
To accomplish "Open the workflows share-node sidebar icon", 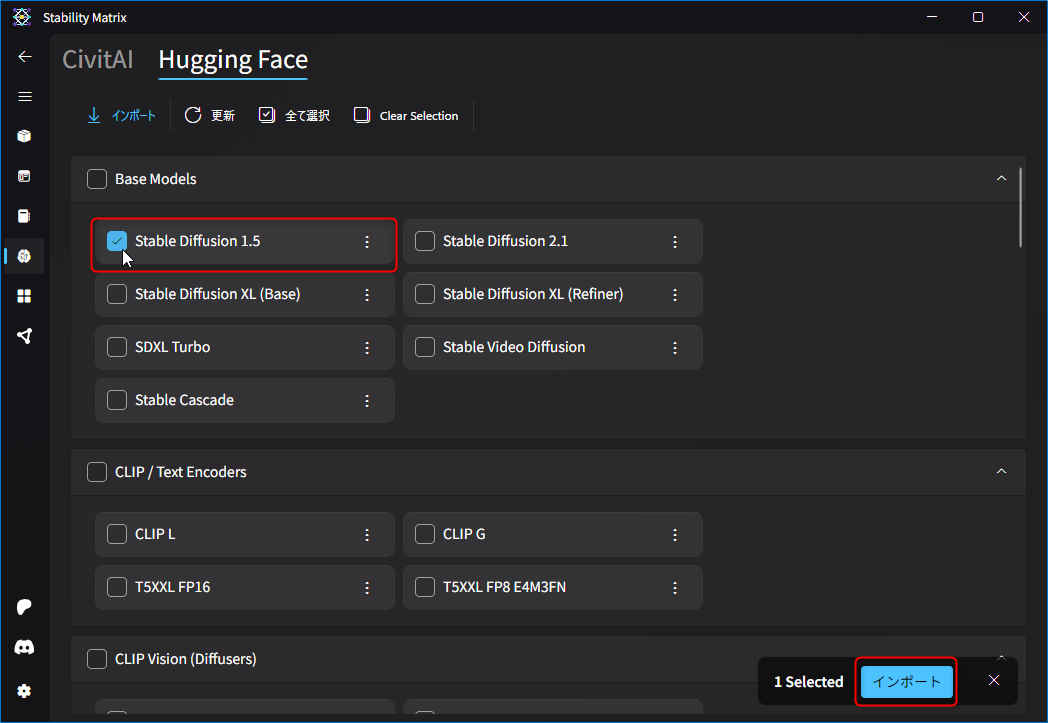I will (x=25, y=336).
